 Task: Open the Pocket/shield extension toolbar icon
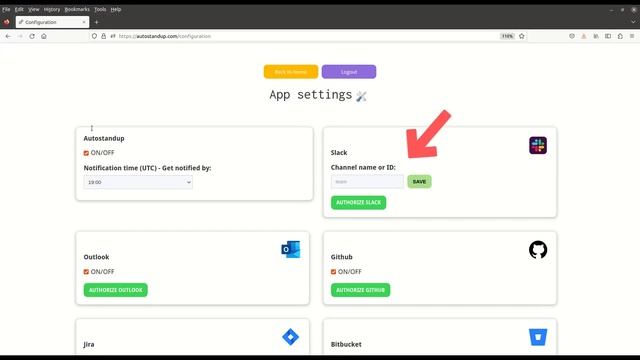[572, 36]
